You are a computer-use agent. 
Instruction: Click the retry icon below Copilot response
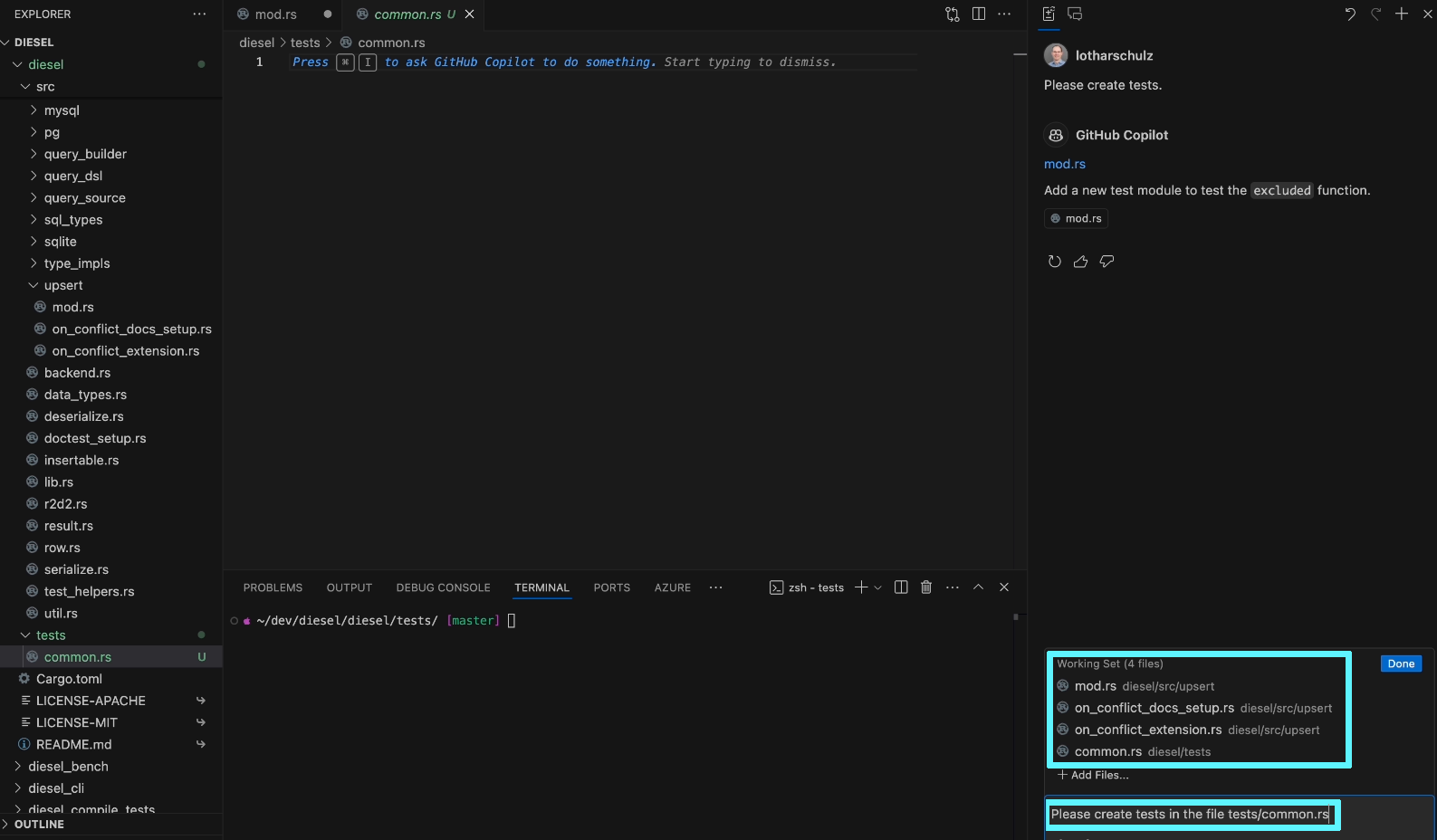(1054, 262)
